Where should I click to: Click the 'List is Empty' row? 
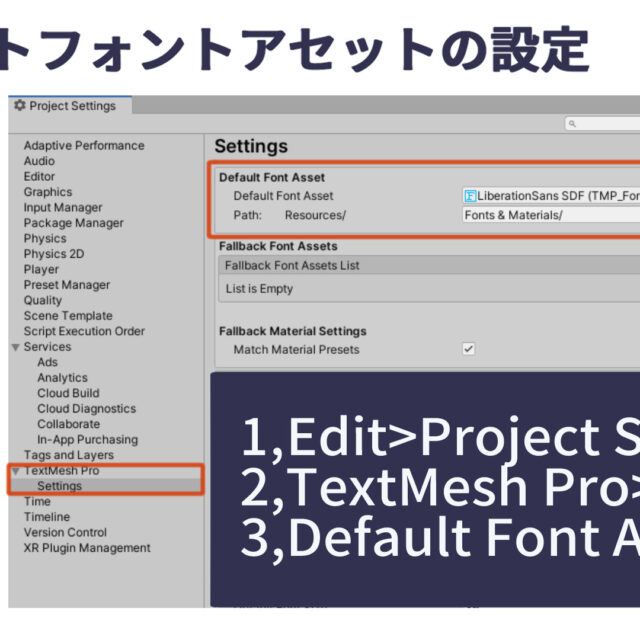[x=429, y=289]
